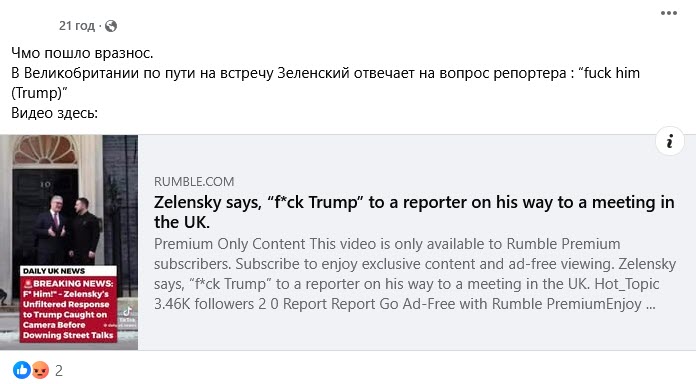Click the "21 год" post timestamp
The image size is (696, 384).
(x=77, y=26)
